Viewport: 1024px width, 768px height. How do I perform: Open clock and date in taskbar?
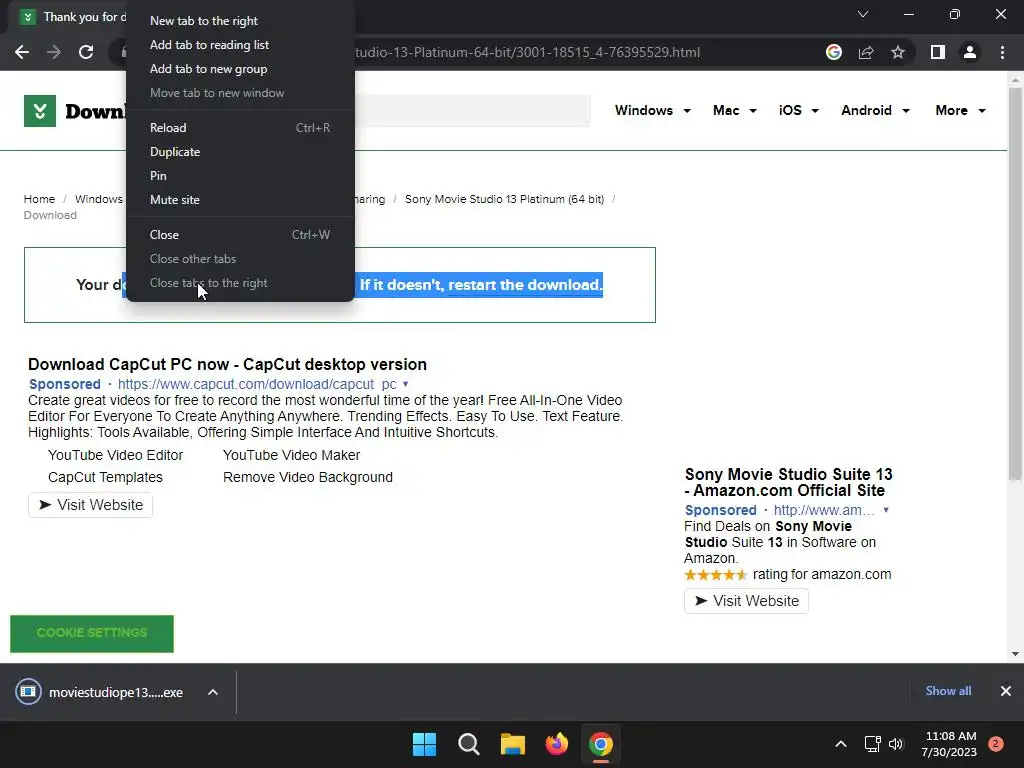(x=950, y=744)
